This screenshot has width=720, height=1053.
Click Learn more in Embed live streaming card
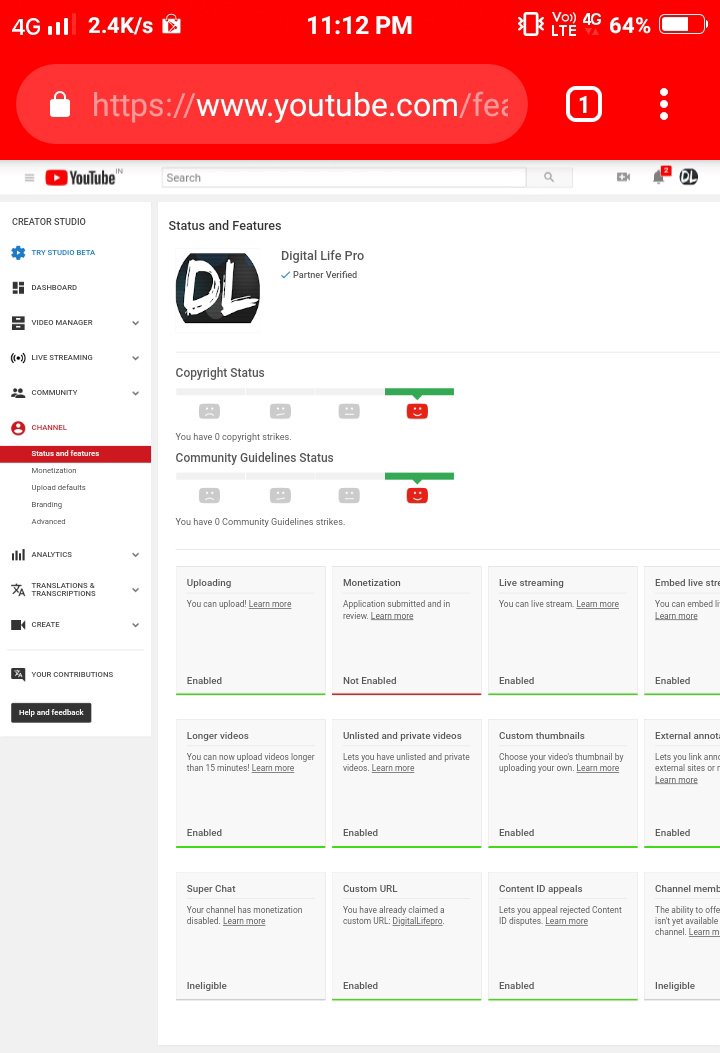676,616
